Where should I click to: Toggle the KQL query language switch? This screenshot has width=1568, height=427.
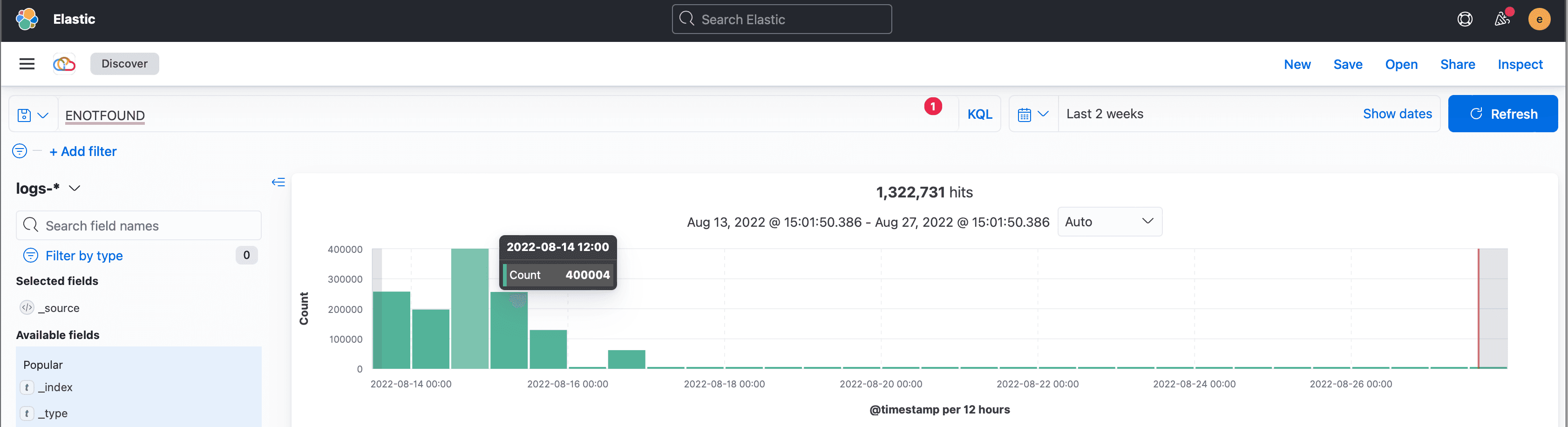tap(979, 115)
